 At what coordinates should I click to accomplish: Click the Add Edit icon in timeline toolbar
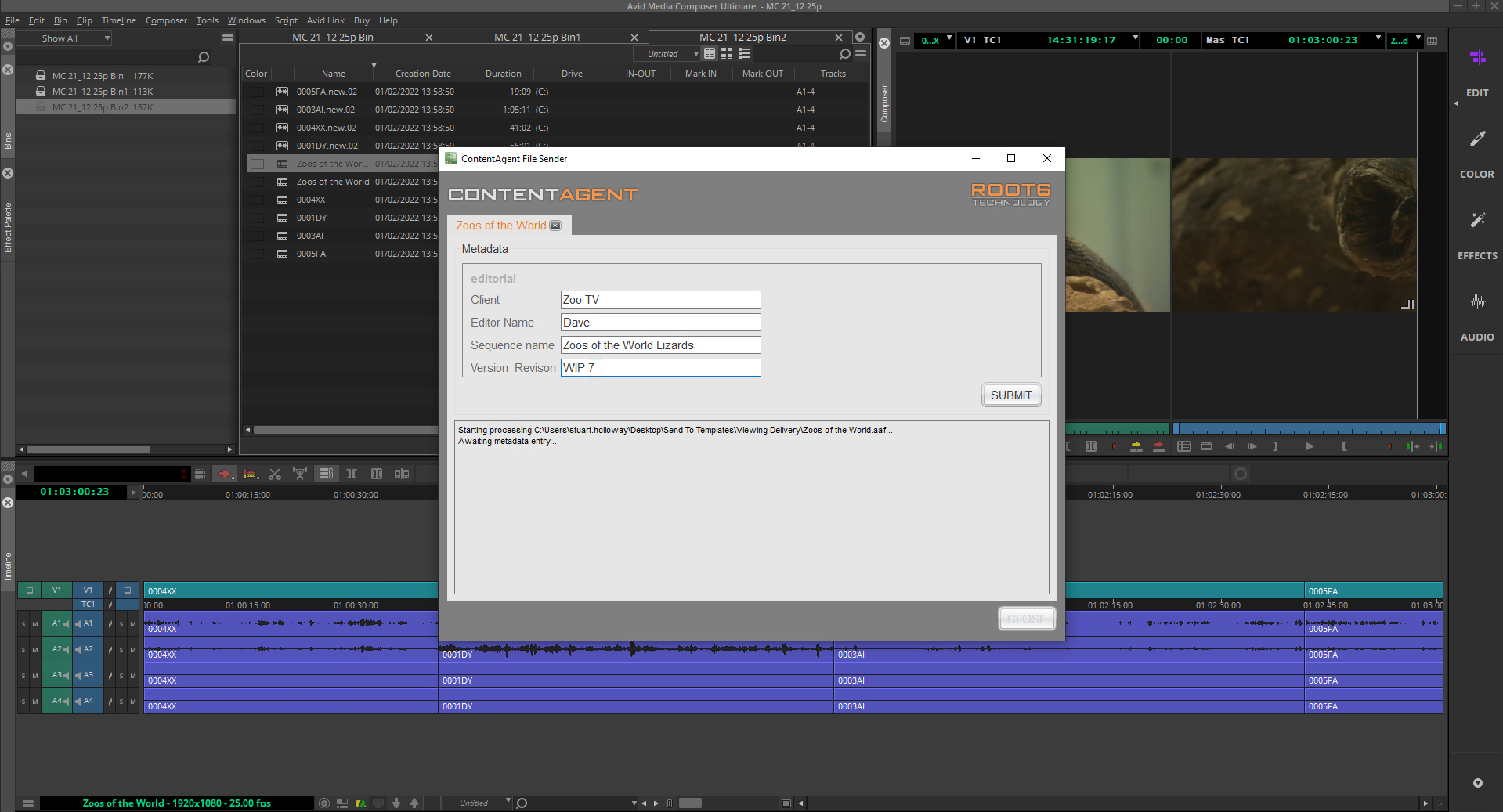pyautogui.click(x=352, y=474)
